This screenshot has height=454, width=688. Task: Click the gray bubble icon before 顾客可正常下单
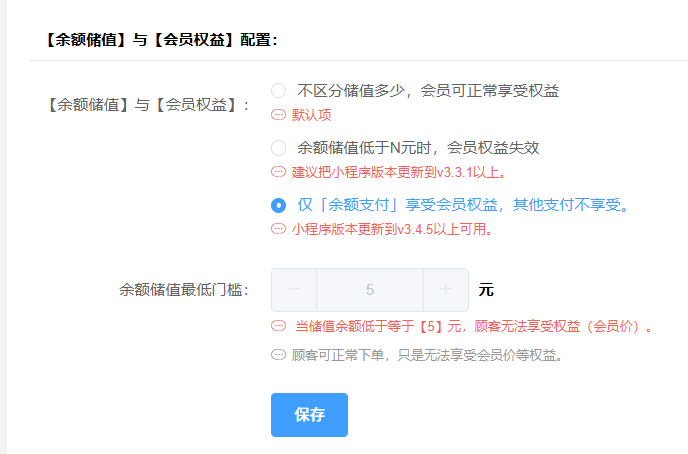coord(278,355)
